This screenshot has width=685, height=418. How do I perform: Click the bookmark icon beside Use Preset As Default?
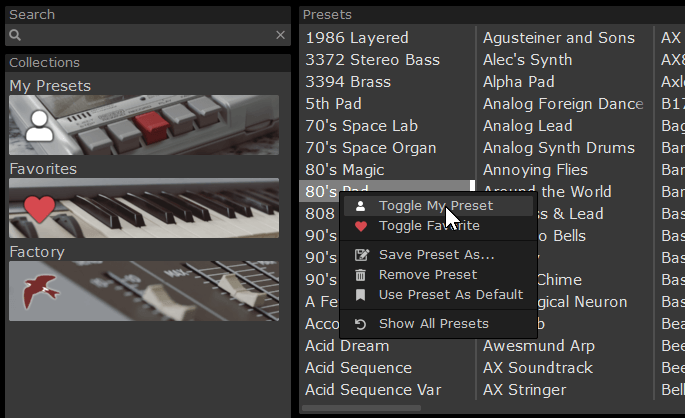[360, 295]
